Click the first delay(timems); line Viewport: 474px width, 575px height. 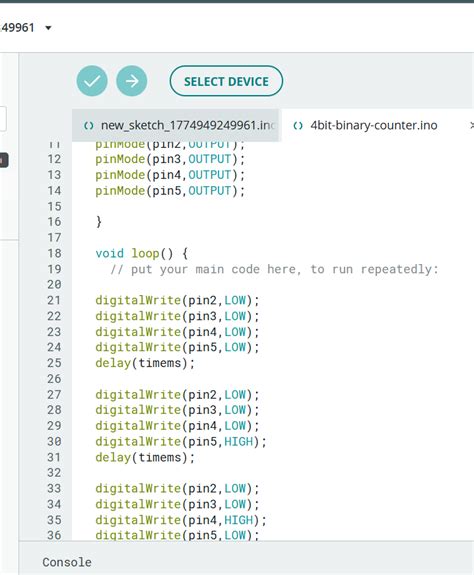(x=145, y=363)
